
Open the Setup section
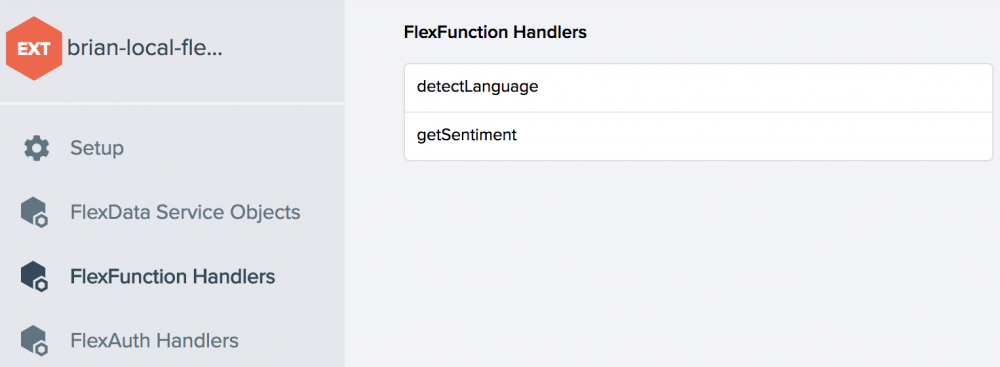tap(97, 148)
